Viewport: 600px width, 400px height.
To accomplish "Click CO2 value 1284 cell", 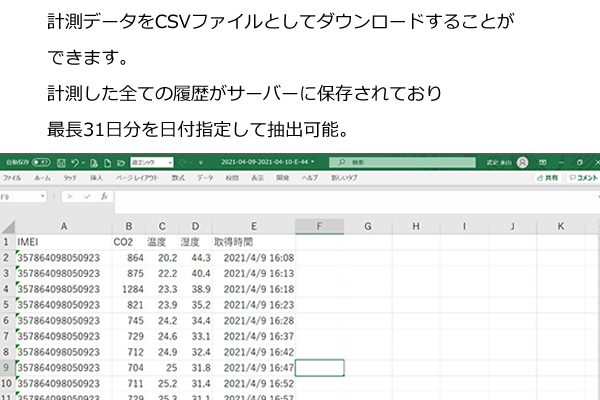I will [x=129, y=289].
